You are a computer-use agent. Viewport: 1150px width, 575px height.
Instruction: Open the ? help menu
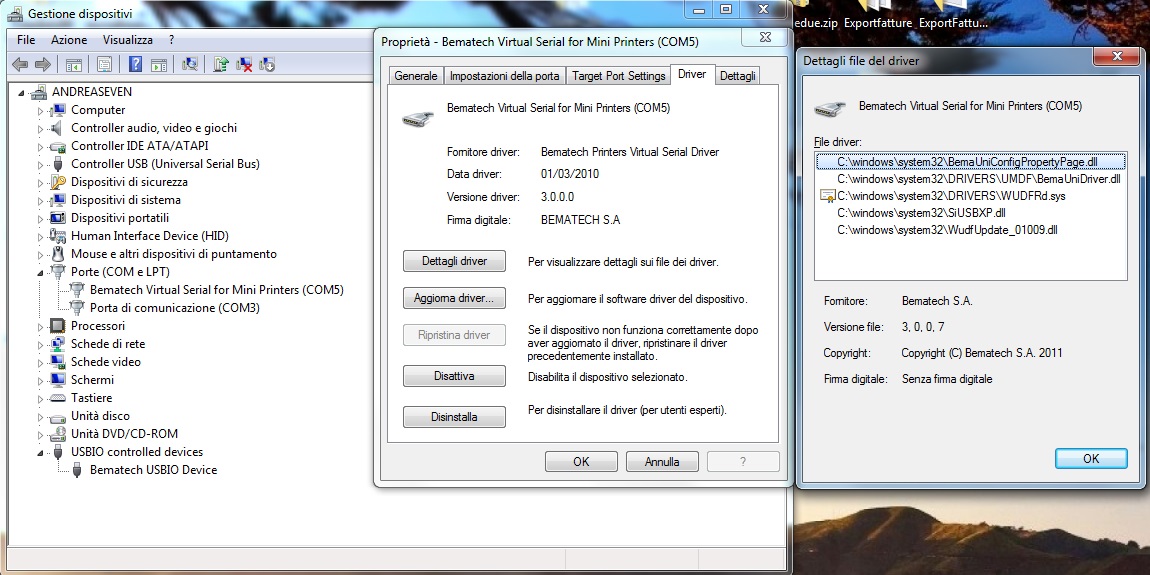pos(171,40)
